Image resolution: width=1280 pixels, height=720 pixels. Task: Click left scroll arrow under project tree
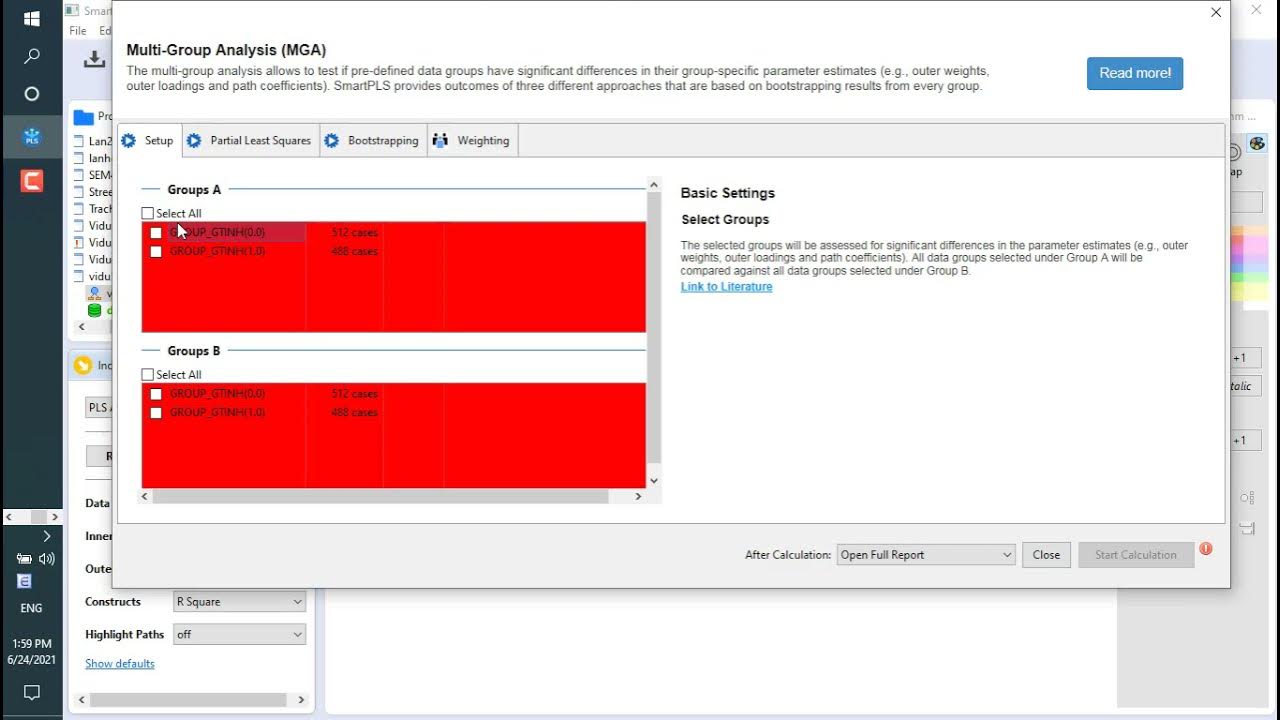[x=82, y=327]
